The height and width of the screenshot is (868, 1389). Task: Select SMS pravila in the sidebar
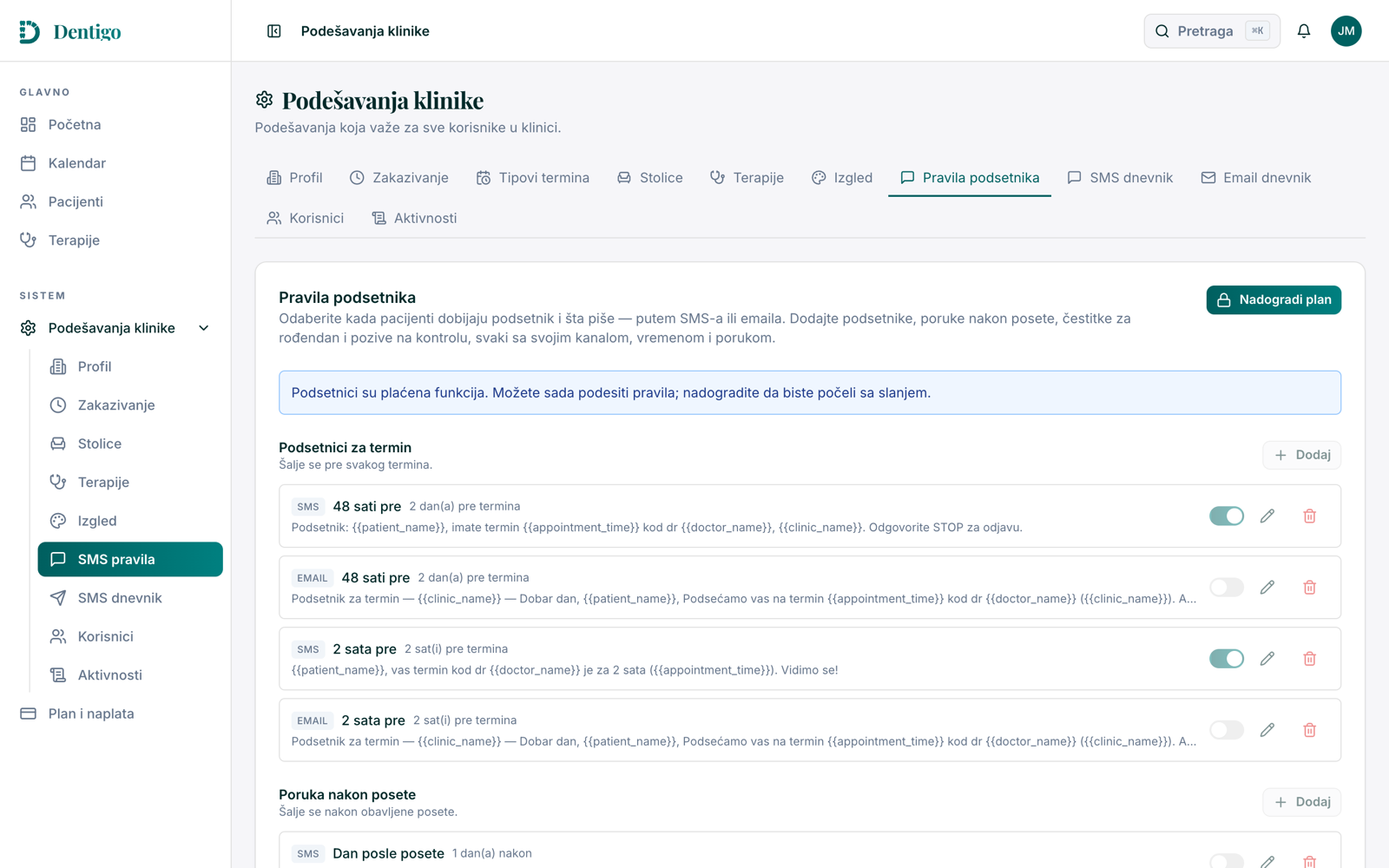click(x=130, y=560)
